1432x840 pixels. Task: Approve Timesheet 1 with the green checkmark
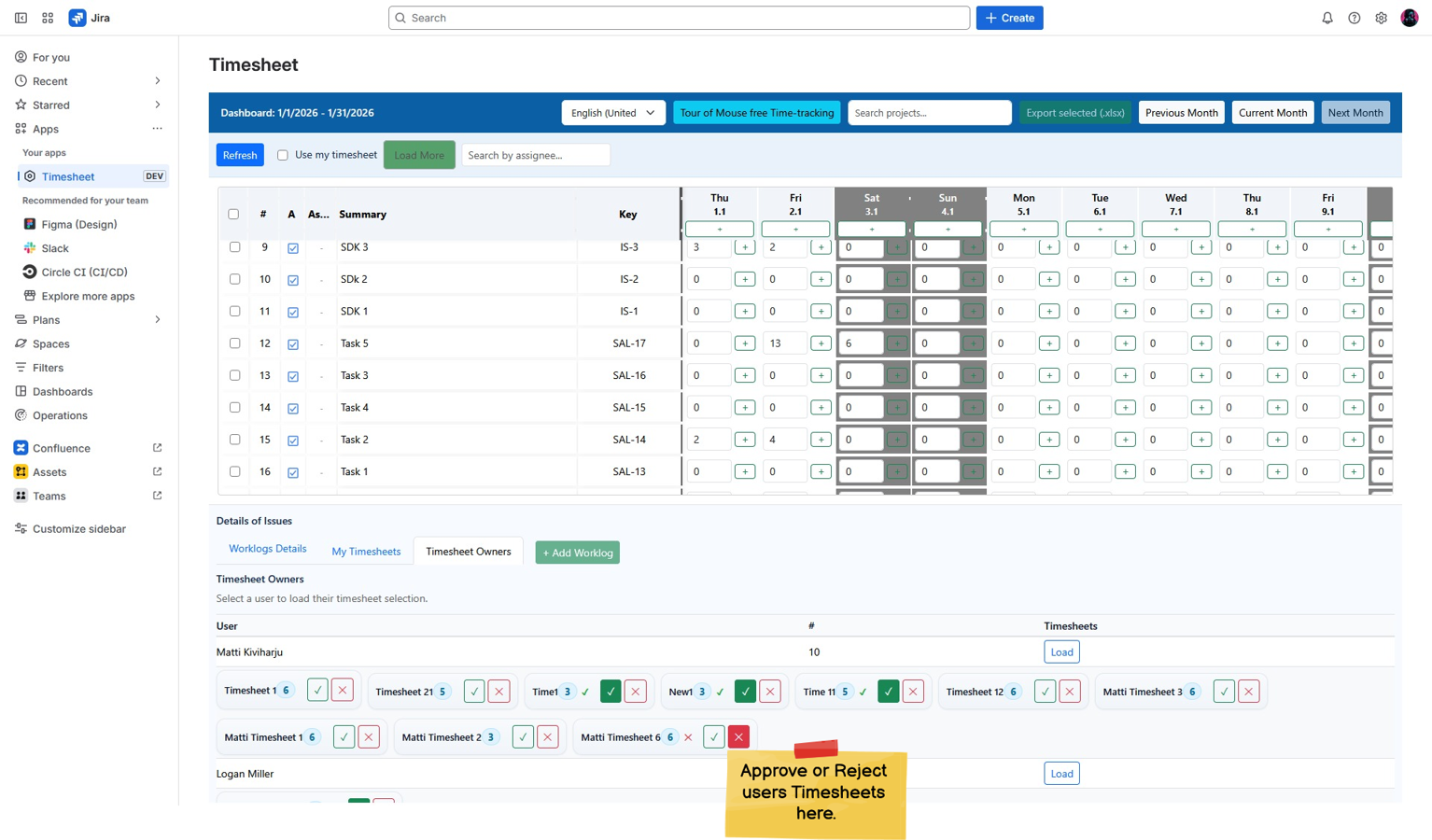coord(317,691)
